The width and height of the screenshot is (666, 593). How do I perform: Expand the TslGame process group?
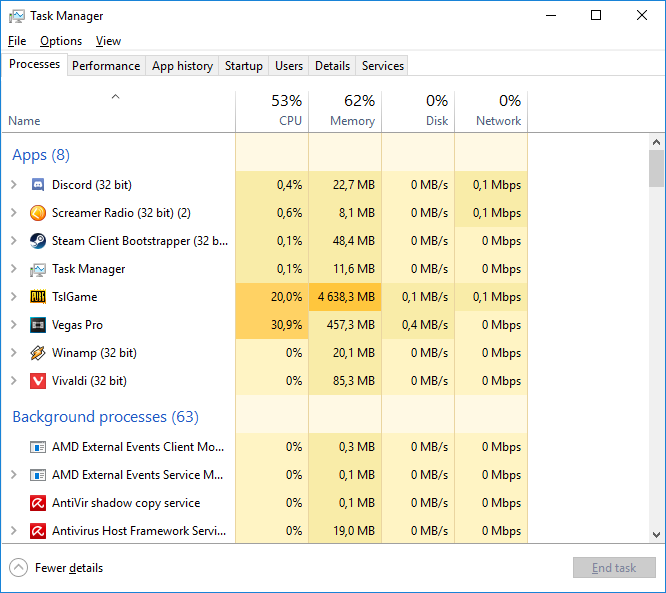[14, 297]
